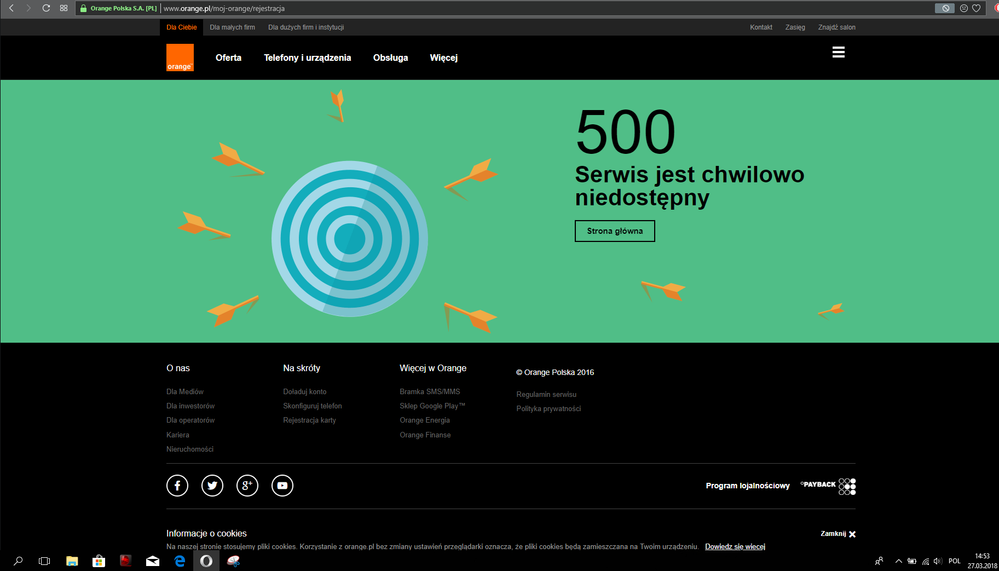Open Windows search from the taskbar
Viewport: 999px width, 571px height.
pos(18,562)
